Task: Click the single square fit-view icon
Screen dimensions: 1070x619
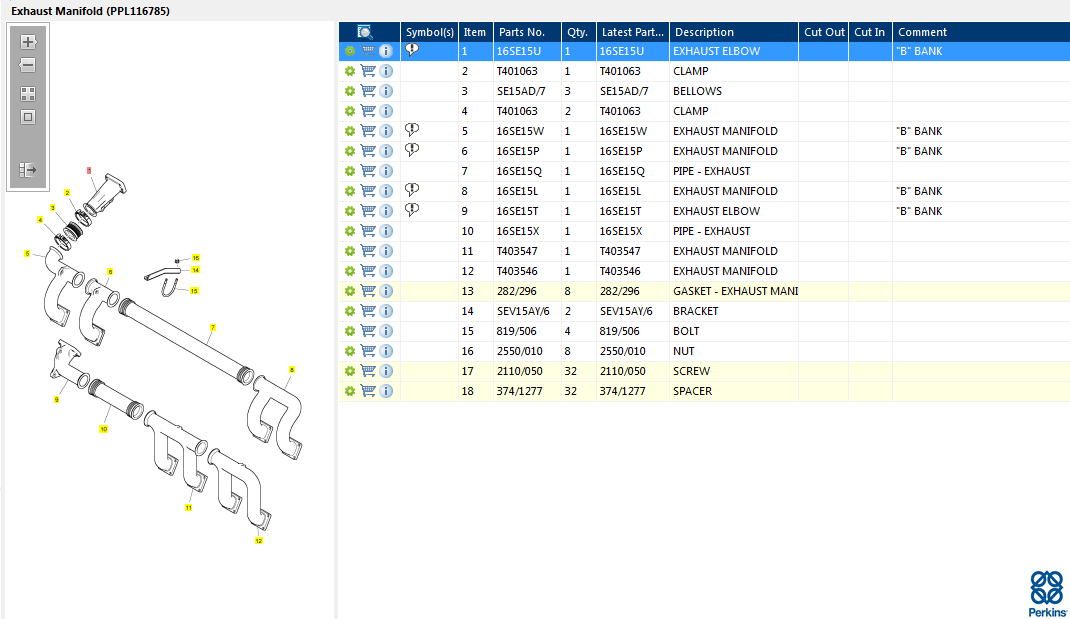Action: click(28, 117)
